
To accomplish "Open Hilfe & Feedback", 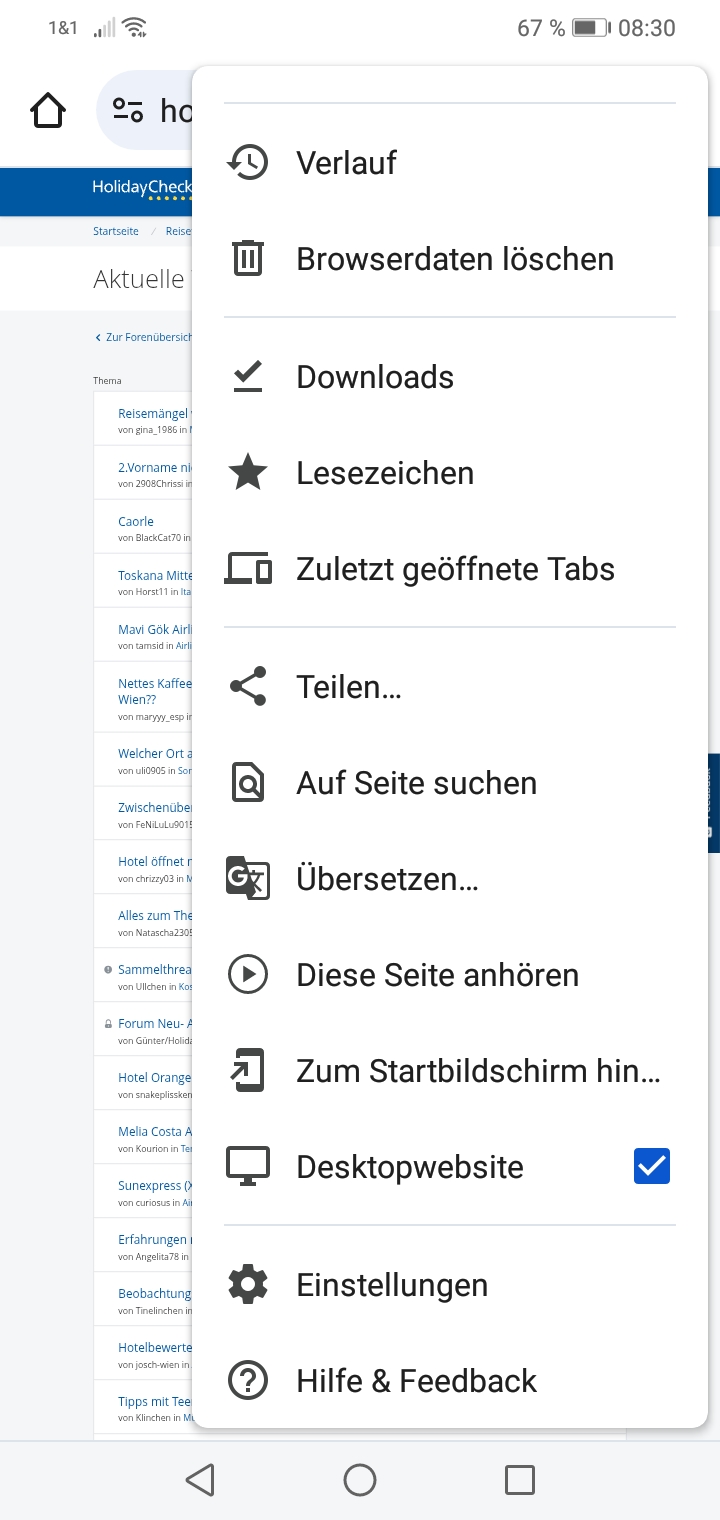I will (416, 1381).
